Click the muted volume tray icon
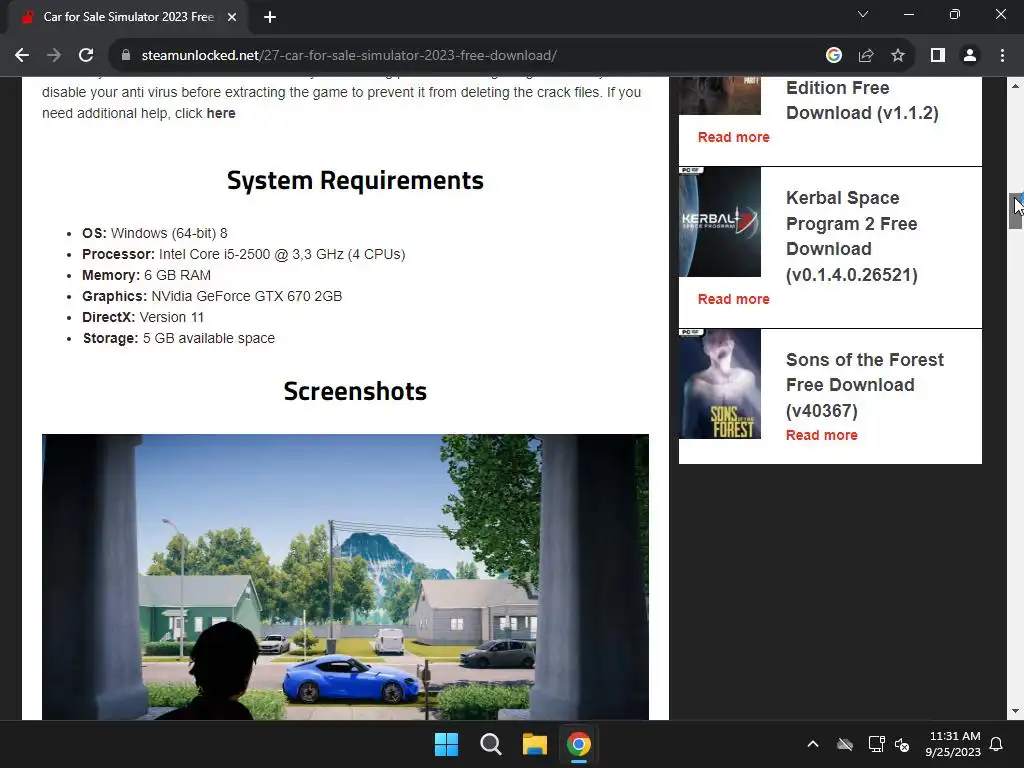Viewport: 1024px width, 768px height. pyautogui.click(x=902, y=744)
